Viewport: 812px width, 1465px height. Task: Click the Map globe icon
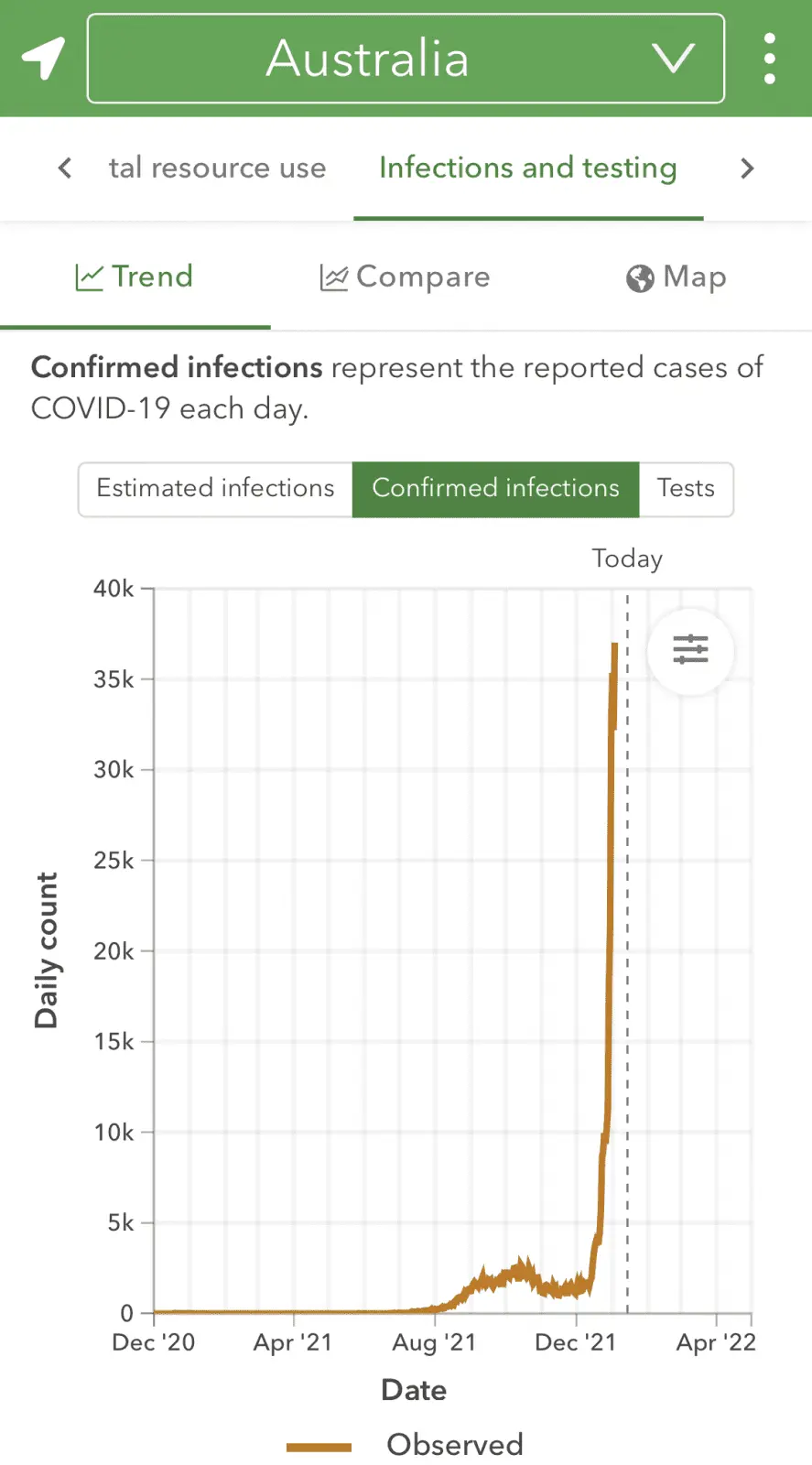pos(640,277)
